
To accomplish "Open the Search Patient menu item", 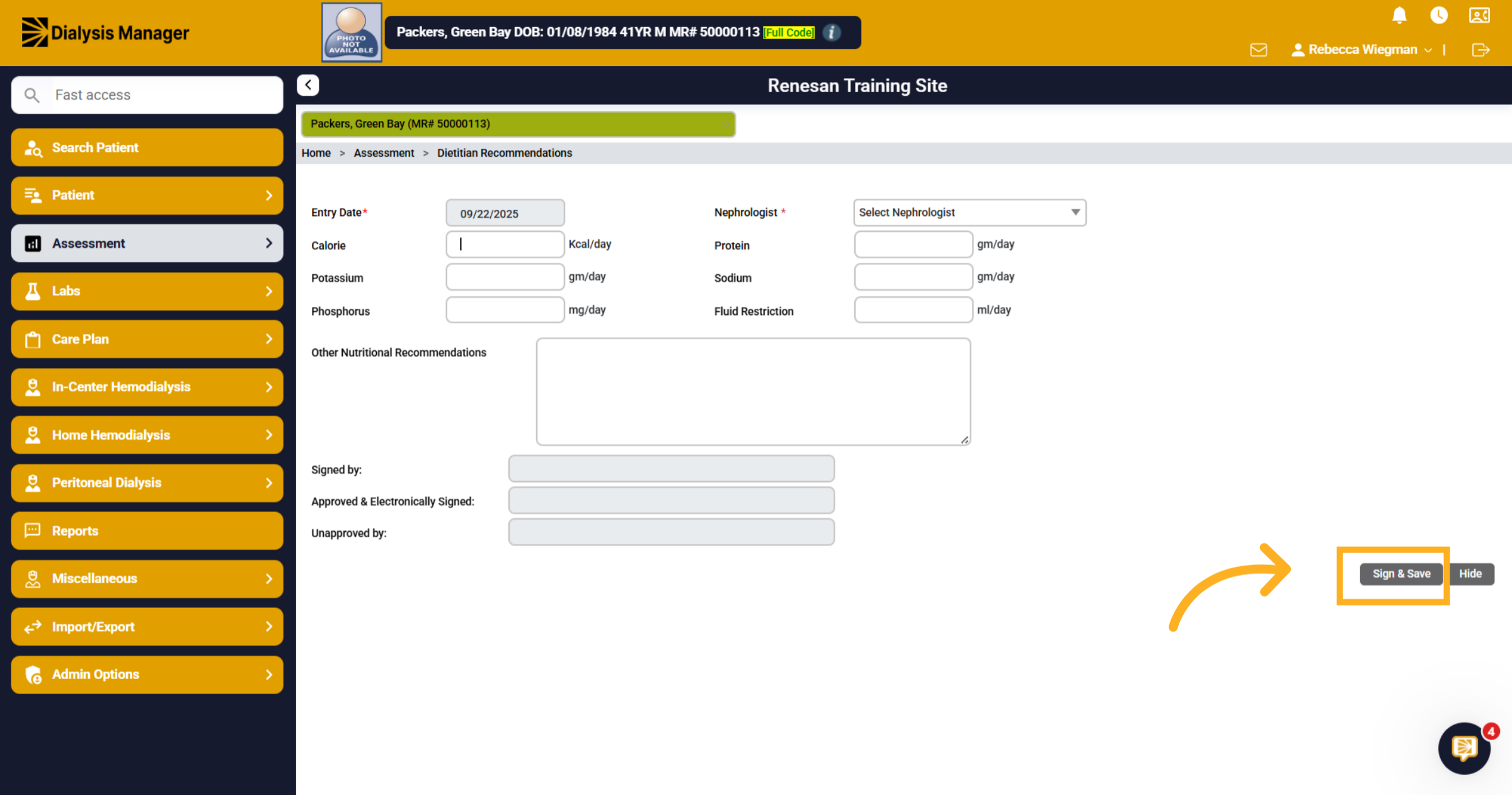I will click(x=147, y=147).
